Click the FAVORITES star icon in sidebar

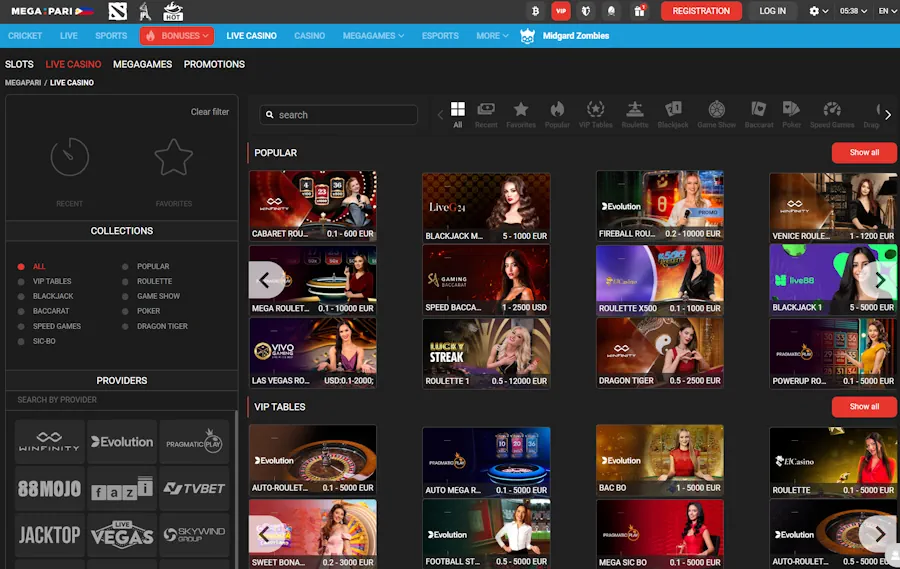coord(173,157)
